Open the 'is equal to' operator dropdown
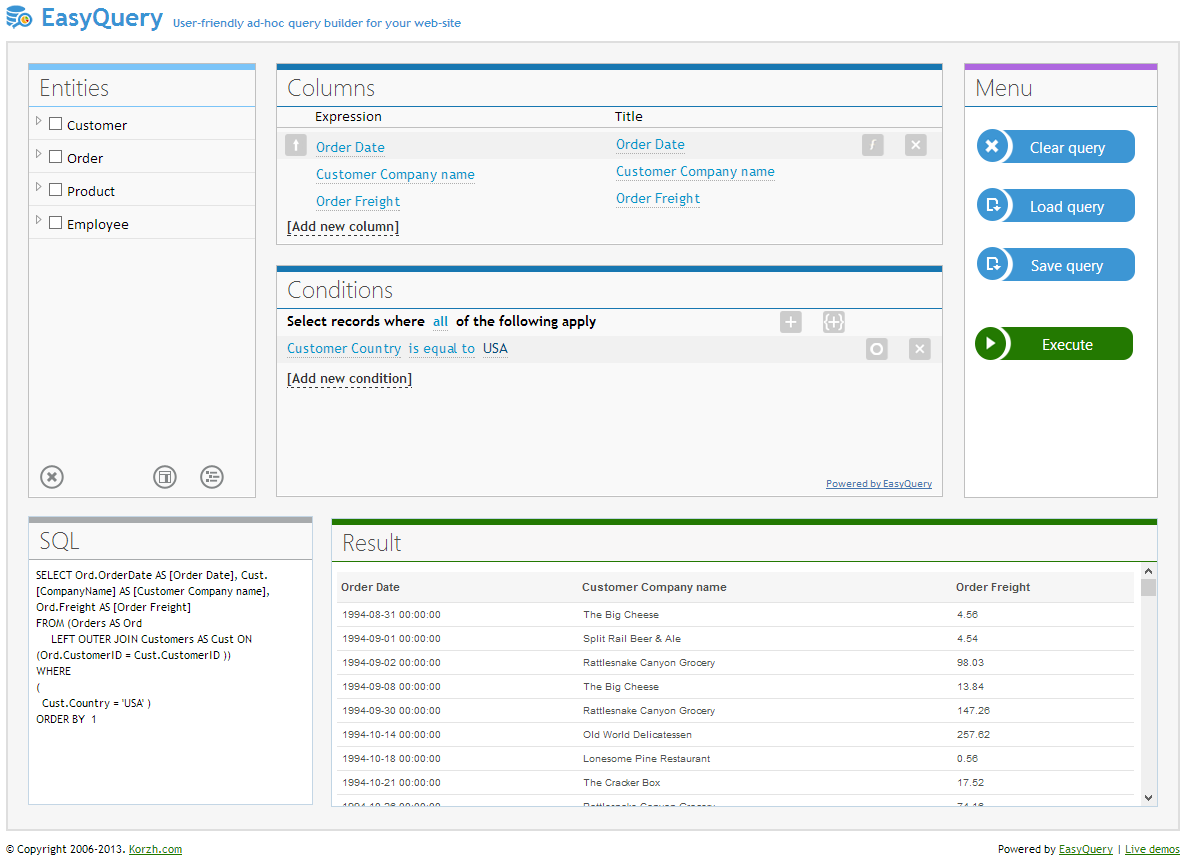 [x=441, y=349]
